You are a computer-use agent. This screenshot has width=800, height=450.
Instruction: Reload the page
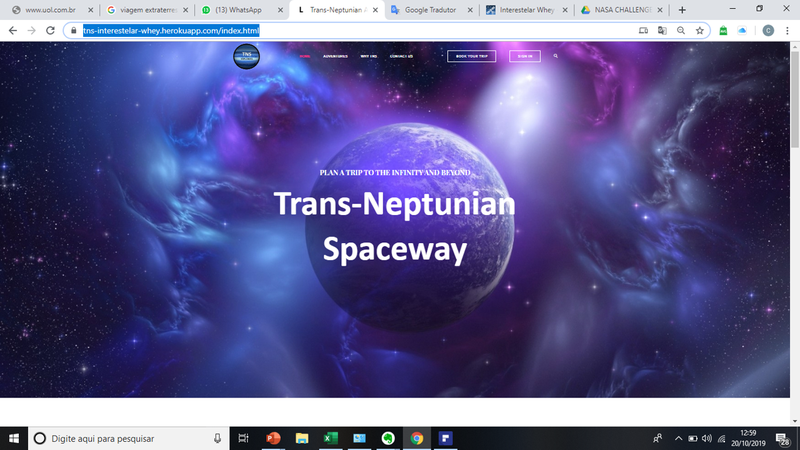tap(49, 30)
